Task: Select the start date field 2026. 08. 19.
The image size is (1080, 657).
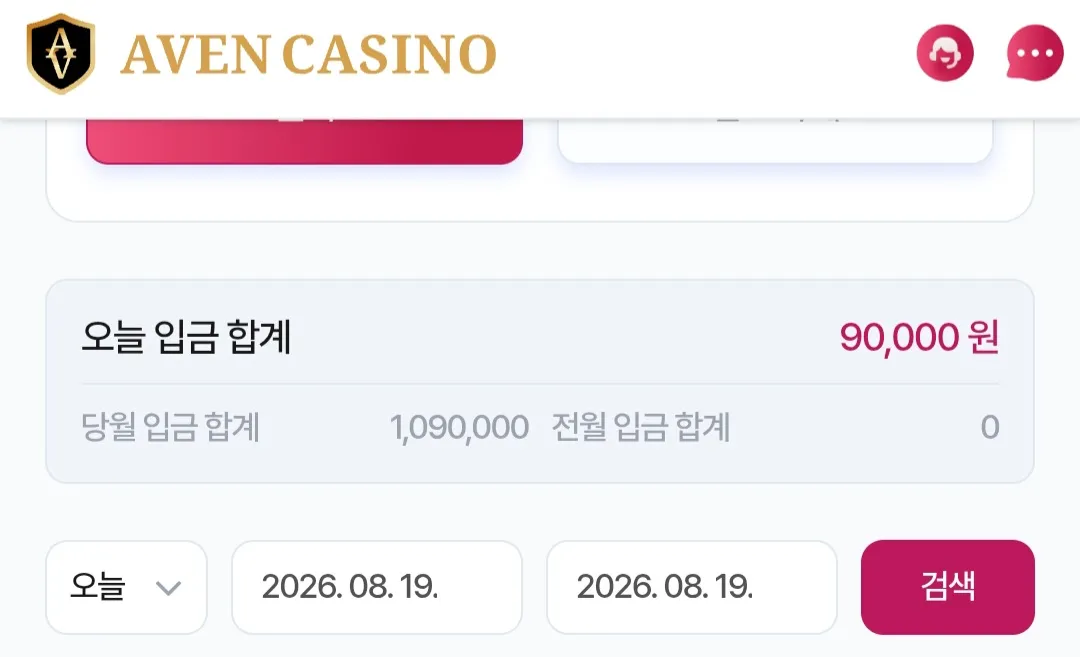Action: [x=377, y=587]
